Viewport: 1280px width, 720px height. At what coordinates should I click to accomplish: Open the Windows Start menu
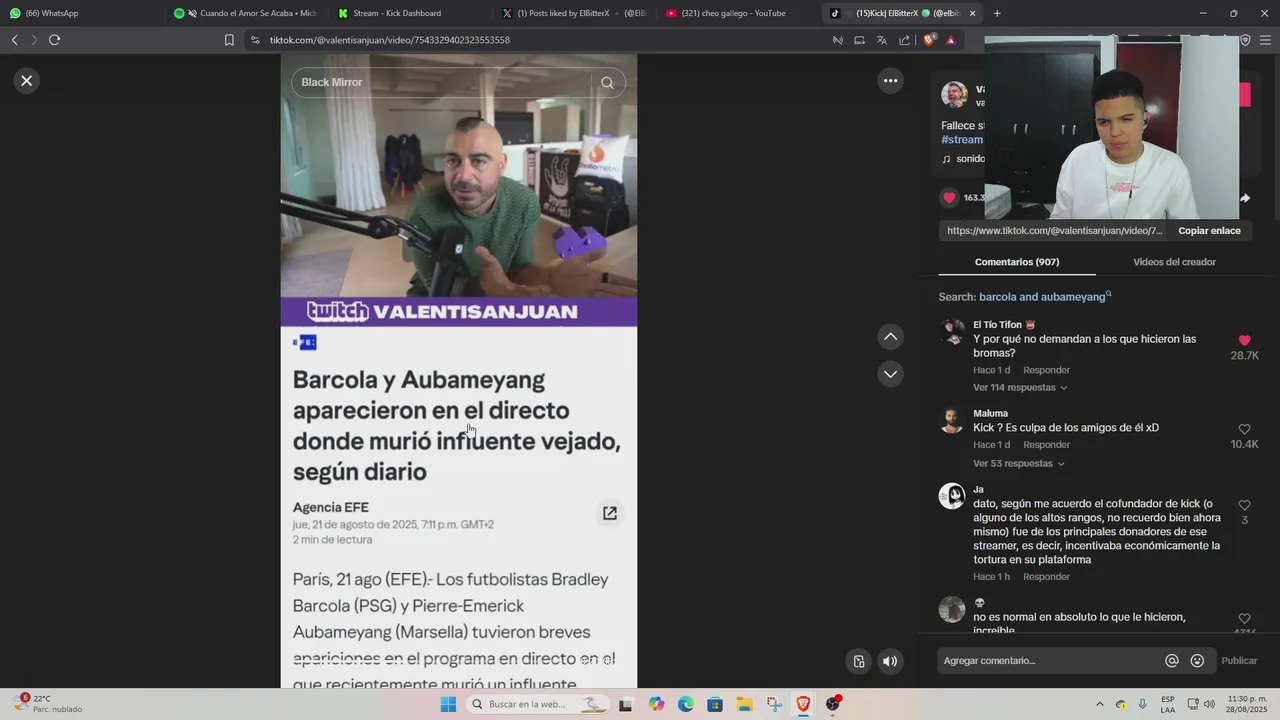point(448,704)
